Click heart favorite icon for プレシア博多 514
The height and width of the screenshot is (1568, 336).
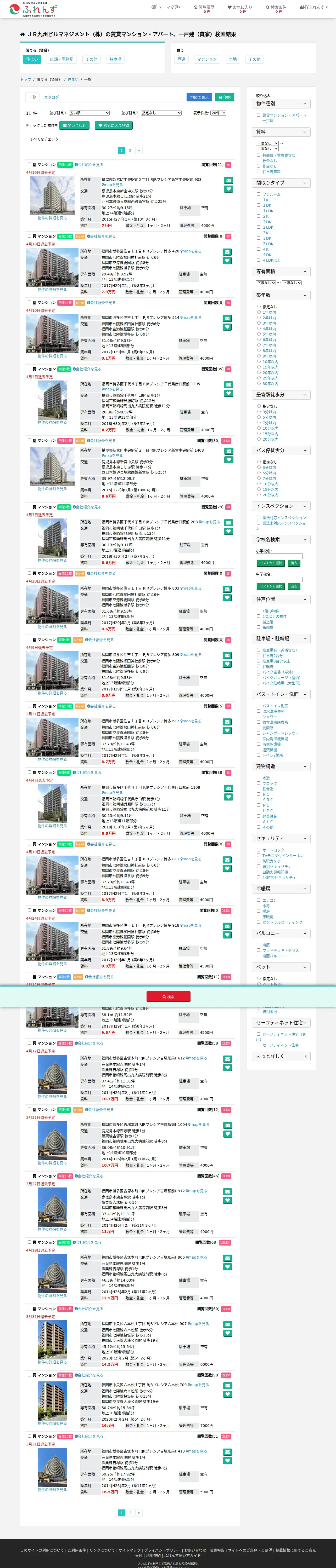(x=227, y=327)
